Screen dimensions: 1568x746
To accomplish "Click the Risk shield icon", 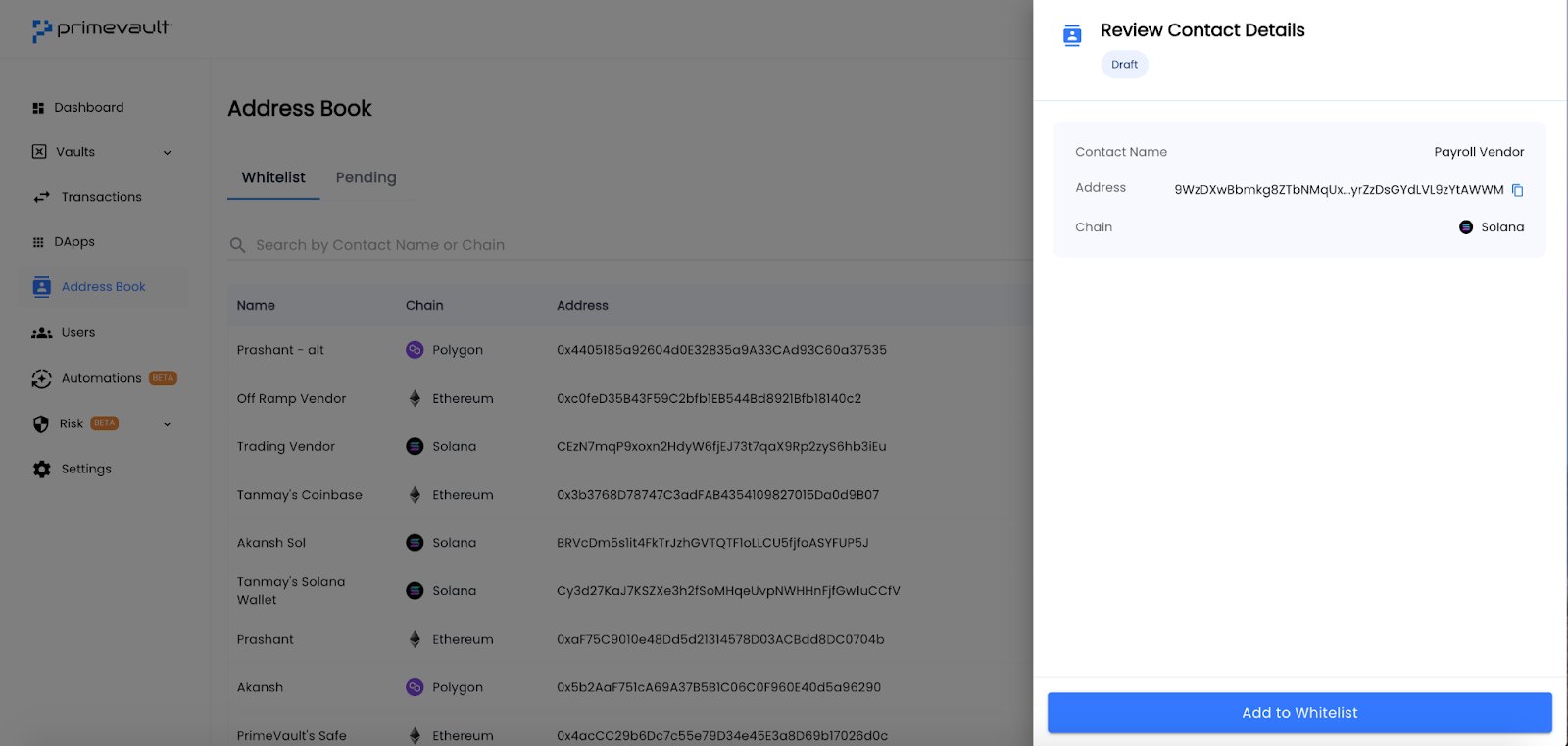I will pos(40,424).
